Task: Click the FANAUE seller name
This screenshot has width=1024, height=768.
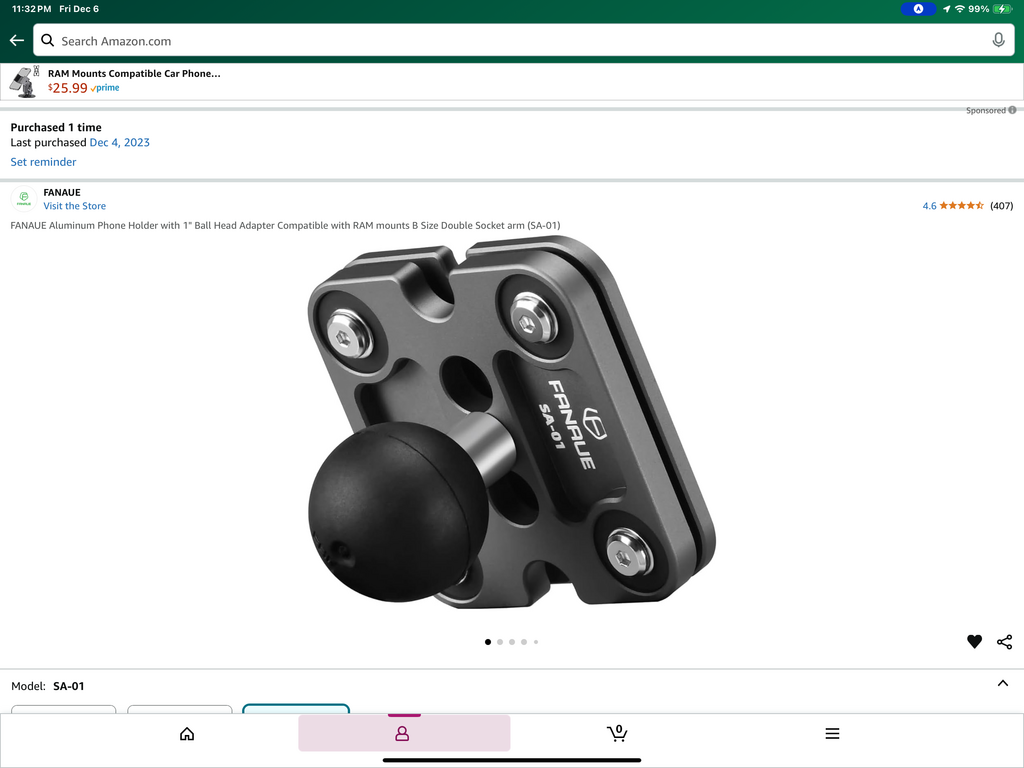Action: [62, 192]
